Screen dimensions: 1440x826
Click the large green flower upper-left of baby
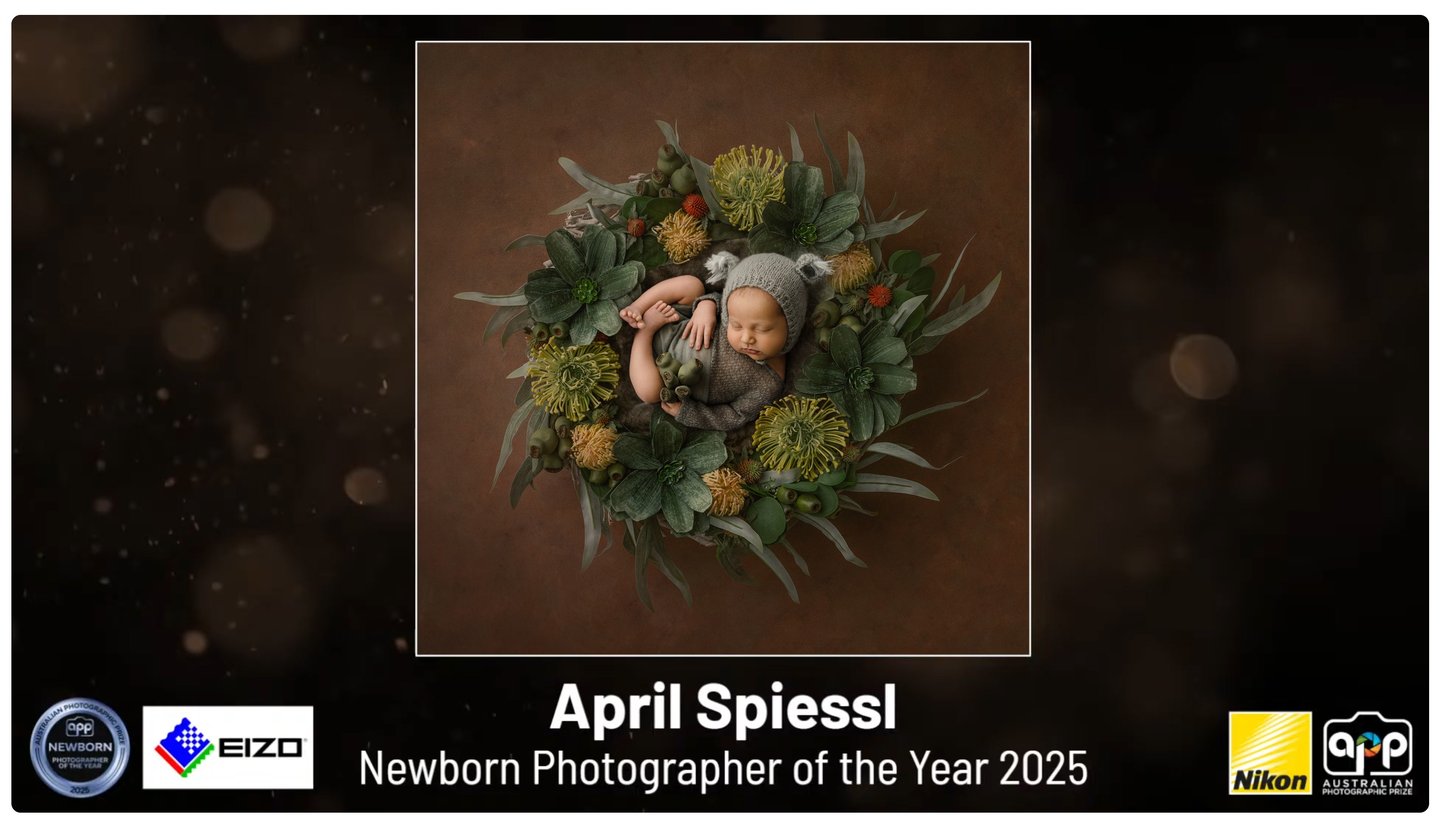pos(585,287)
